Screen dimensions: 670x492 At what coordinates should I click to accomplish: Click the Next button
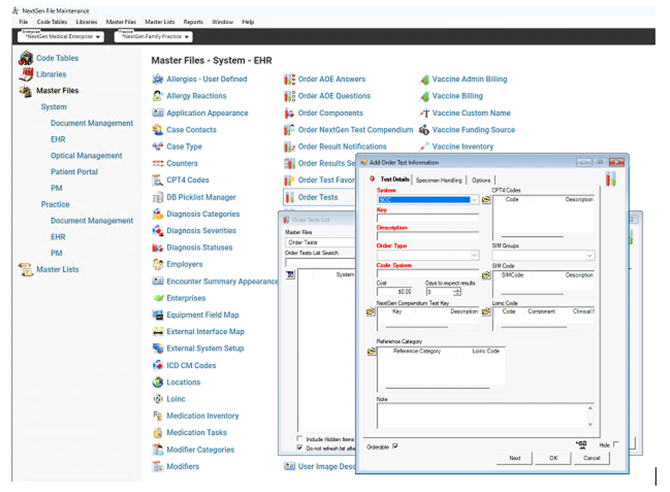[514, 458]
